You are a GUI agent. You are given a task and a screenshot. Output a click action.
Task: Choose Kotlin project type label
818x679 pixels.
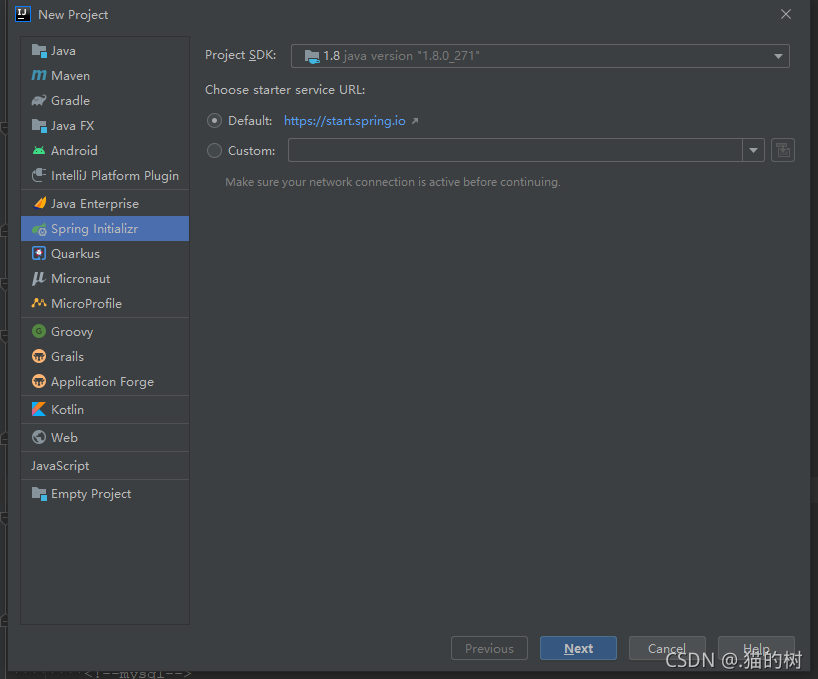(67, 410)
